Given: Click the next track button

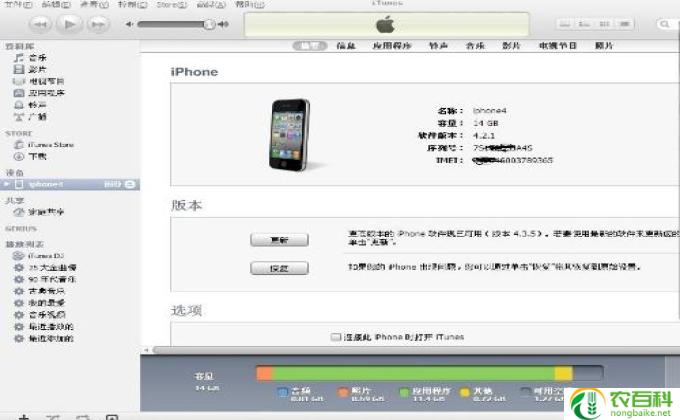Looking at the screenshot, I should point(98,24).
